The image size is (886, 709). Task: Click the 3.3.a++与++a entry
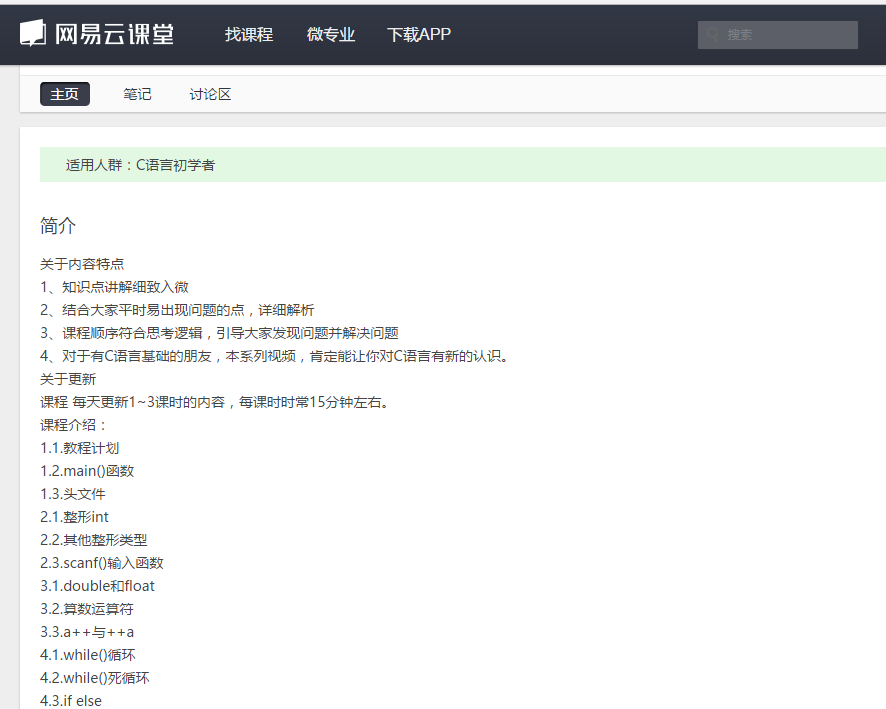[x=87, y=632]
